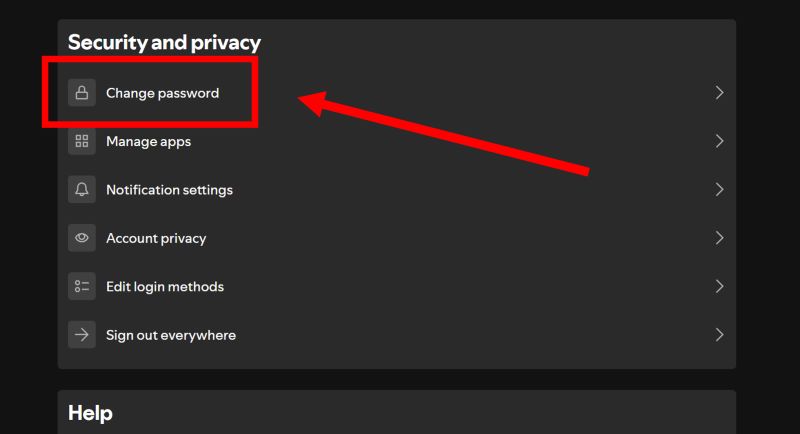Screen dimensions: 800x434
Task: Open the Change password option
Action: pyautogui.click(x=162, y=93)
